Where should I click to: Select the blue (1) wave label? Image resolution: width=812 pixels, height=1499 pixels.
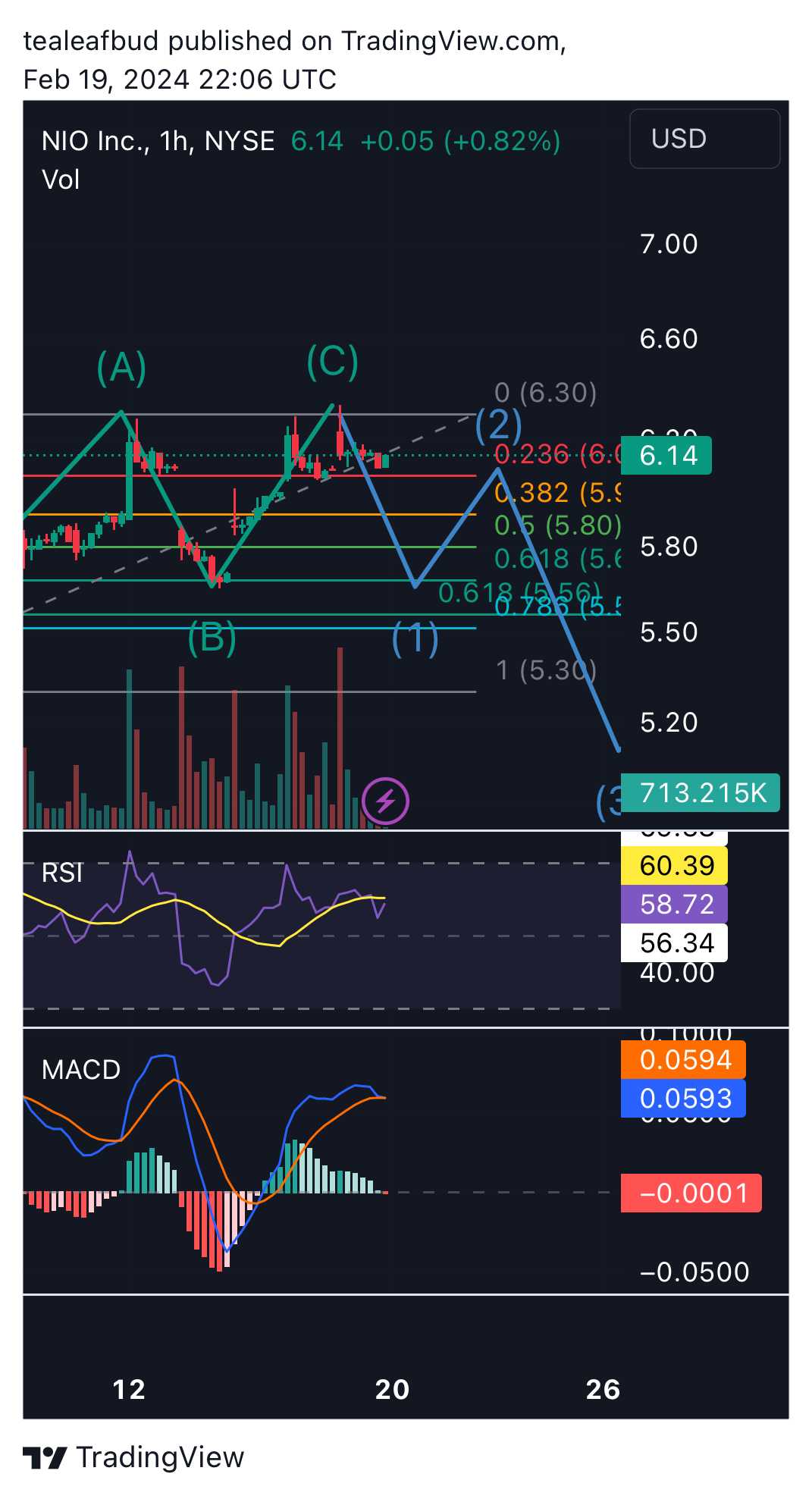415,638
